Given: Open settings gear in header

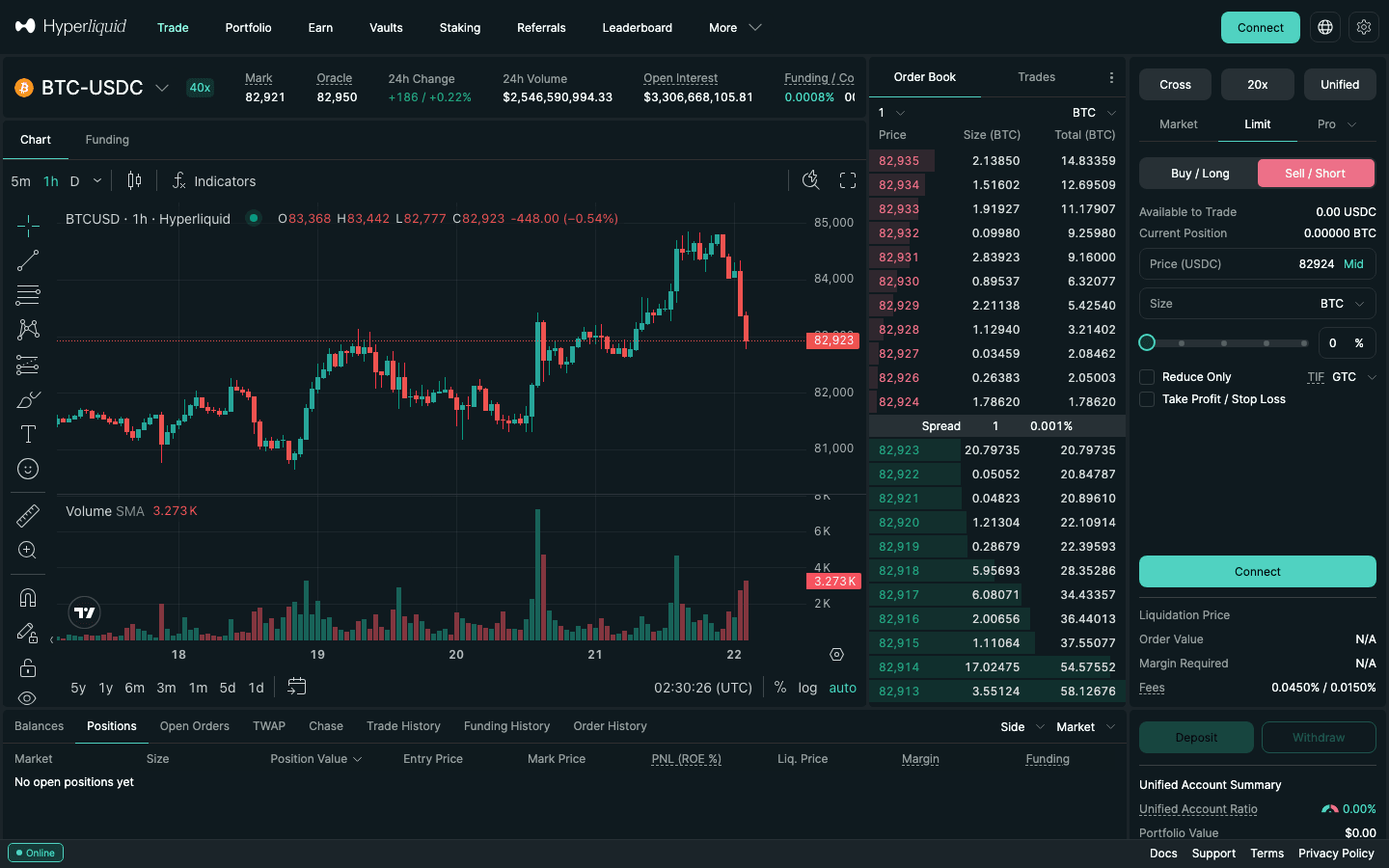Looking at the screenshot, I should click(1364, 28).
